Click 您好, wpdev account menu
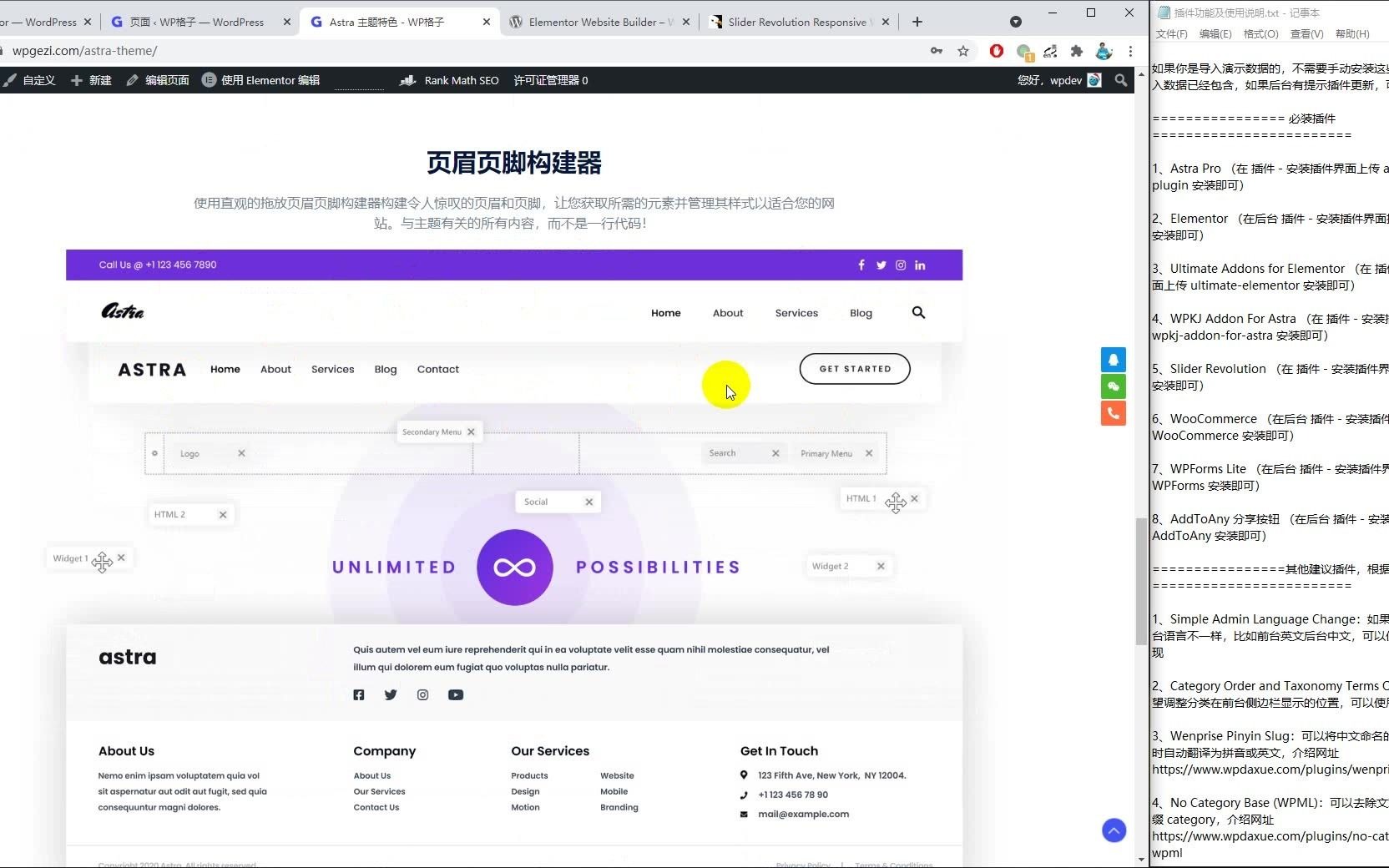Screen dimensions: 1389x868 click(1059, 80)
